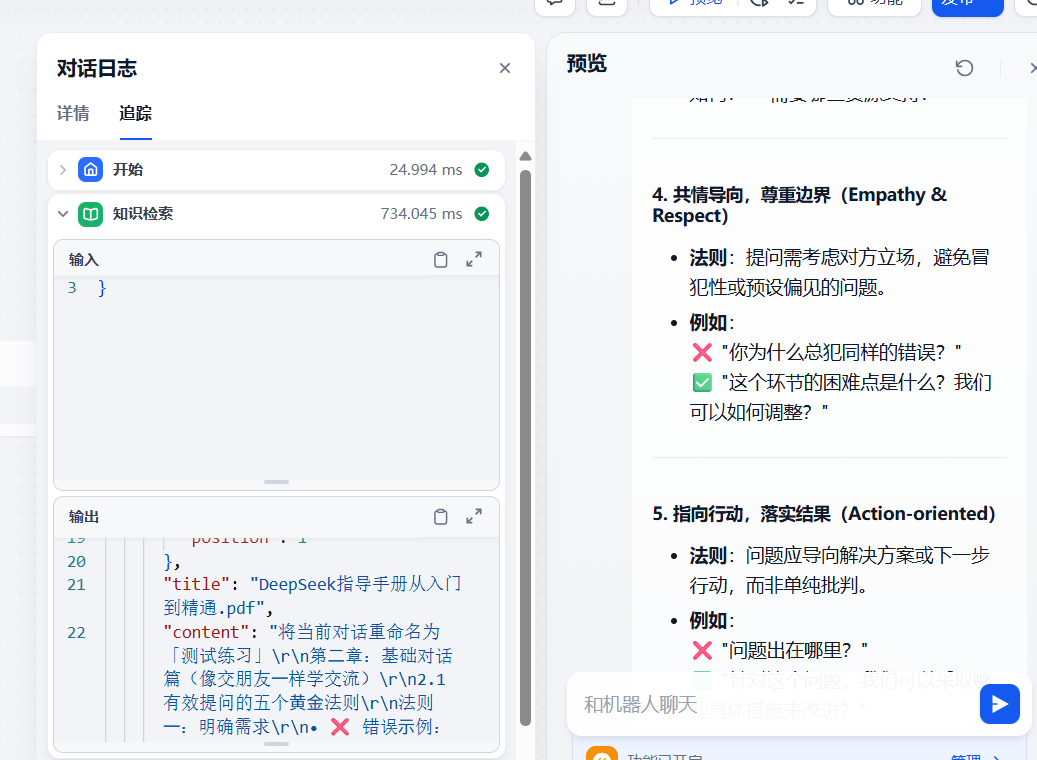Close the 对话日志 panel
Image resolution: width=1037 pixels, height=760 pixels.
pos(505,68)
